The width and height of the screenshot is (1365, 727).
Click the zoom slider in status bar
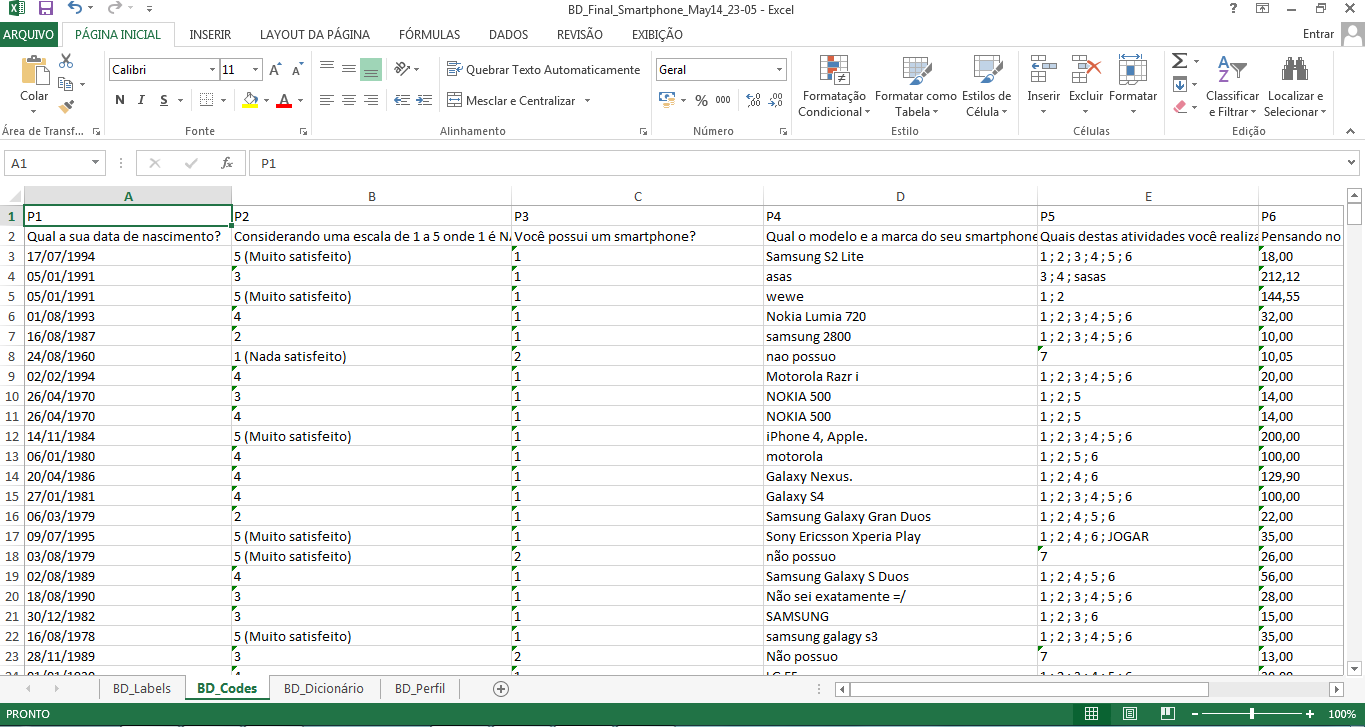tap(1252, 714)
